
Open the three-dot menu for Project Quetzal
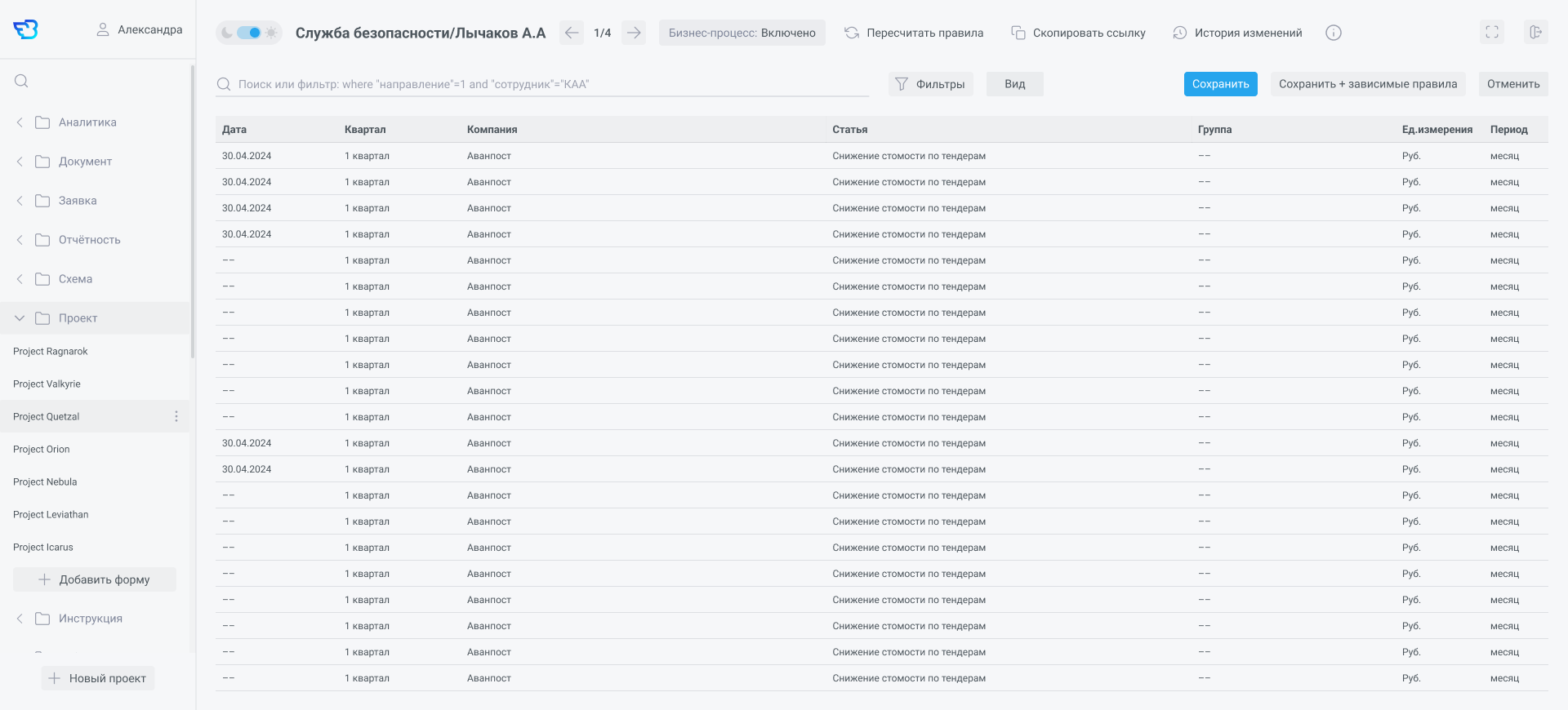coord(176,416)
